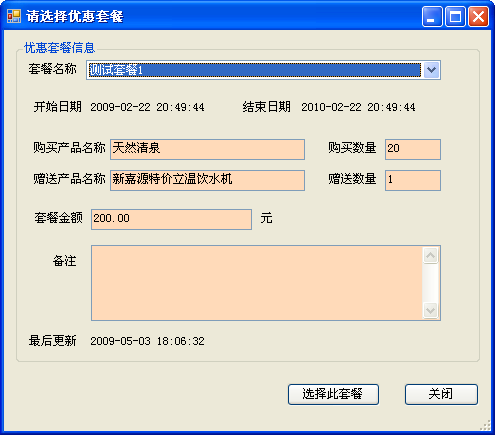Click inside the 备注 notes text area
Viewport: 495px width, 435px height.
(x=257, y=283)
